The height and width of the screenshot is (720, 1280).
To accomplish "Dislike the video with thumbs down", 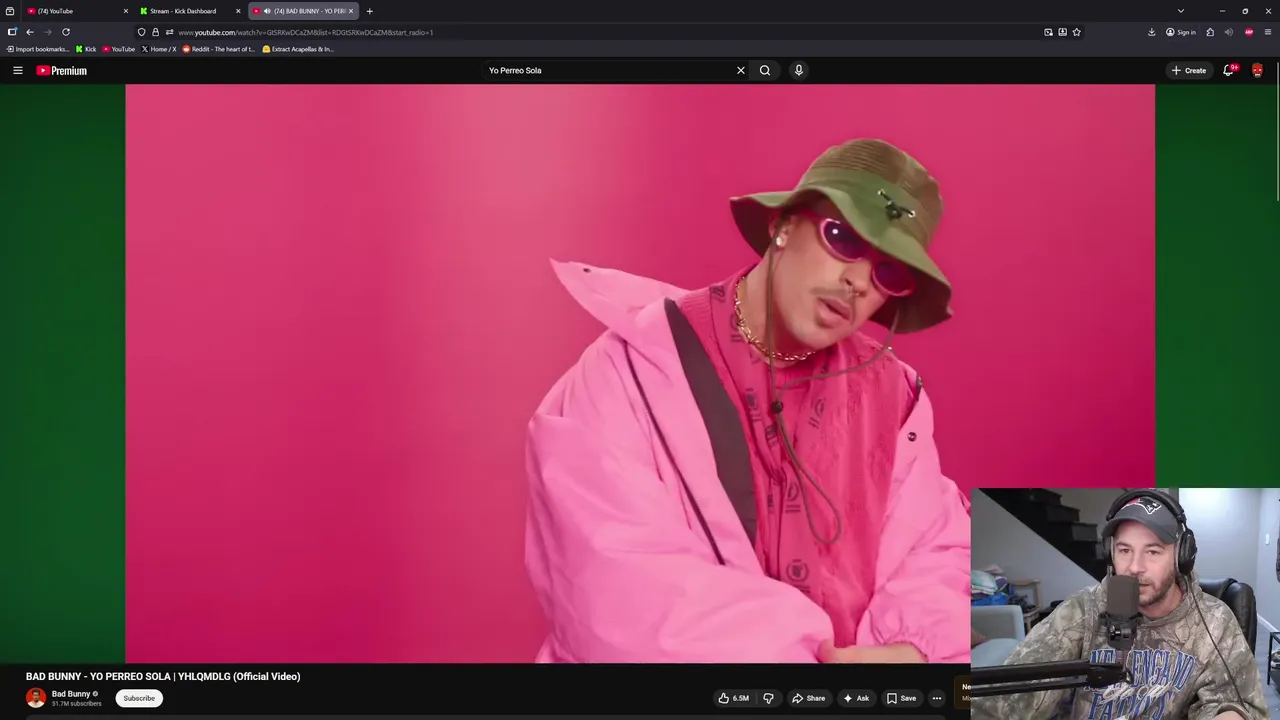I will point(768,698).
